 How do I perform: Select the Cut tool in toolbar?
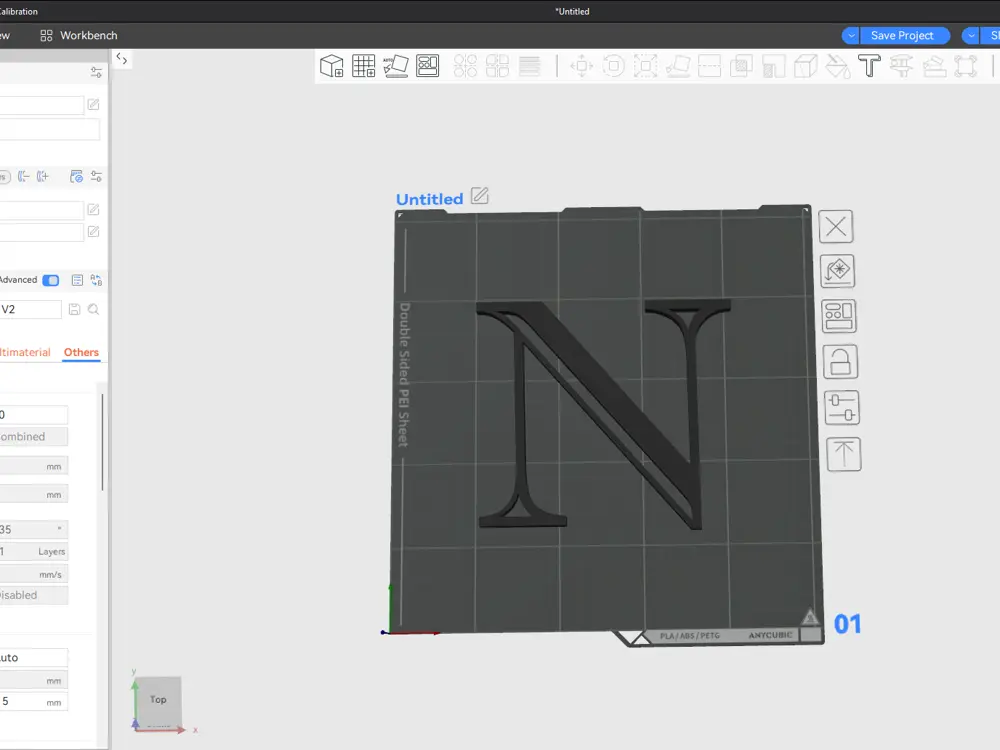(709, 66)
